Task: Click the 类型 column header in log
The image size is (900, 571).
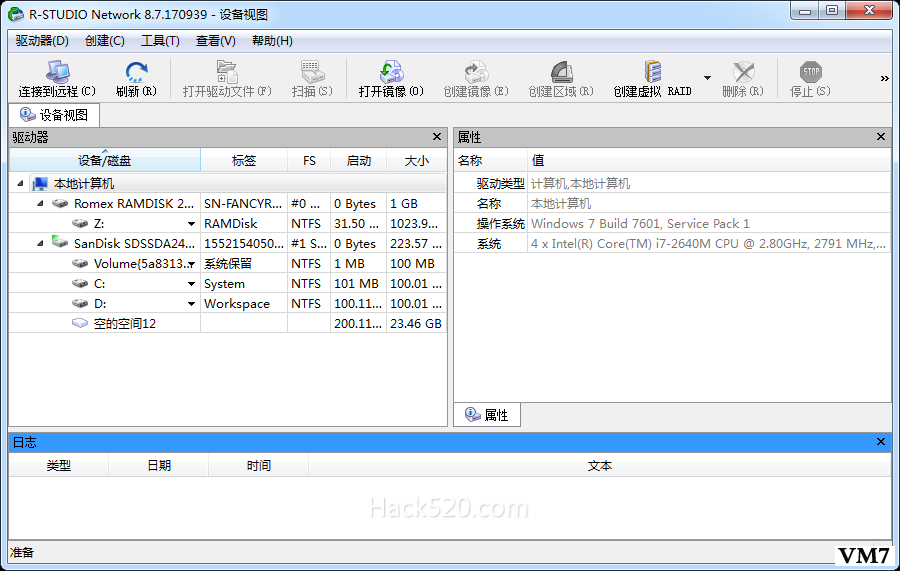Action: [x=59, y=465]
